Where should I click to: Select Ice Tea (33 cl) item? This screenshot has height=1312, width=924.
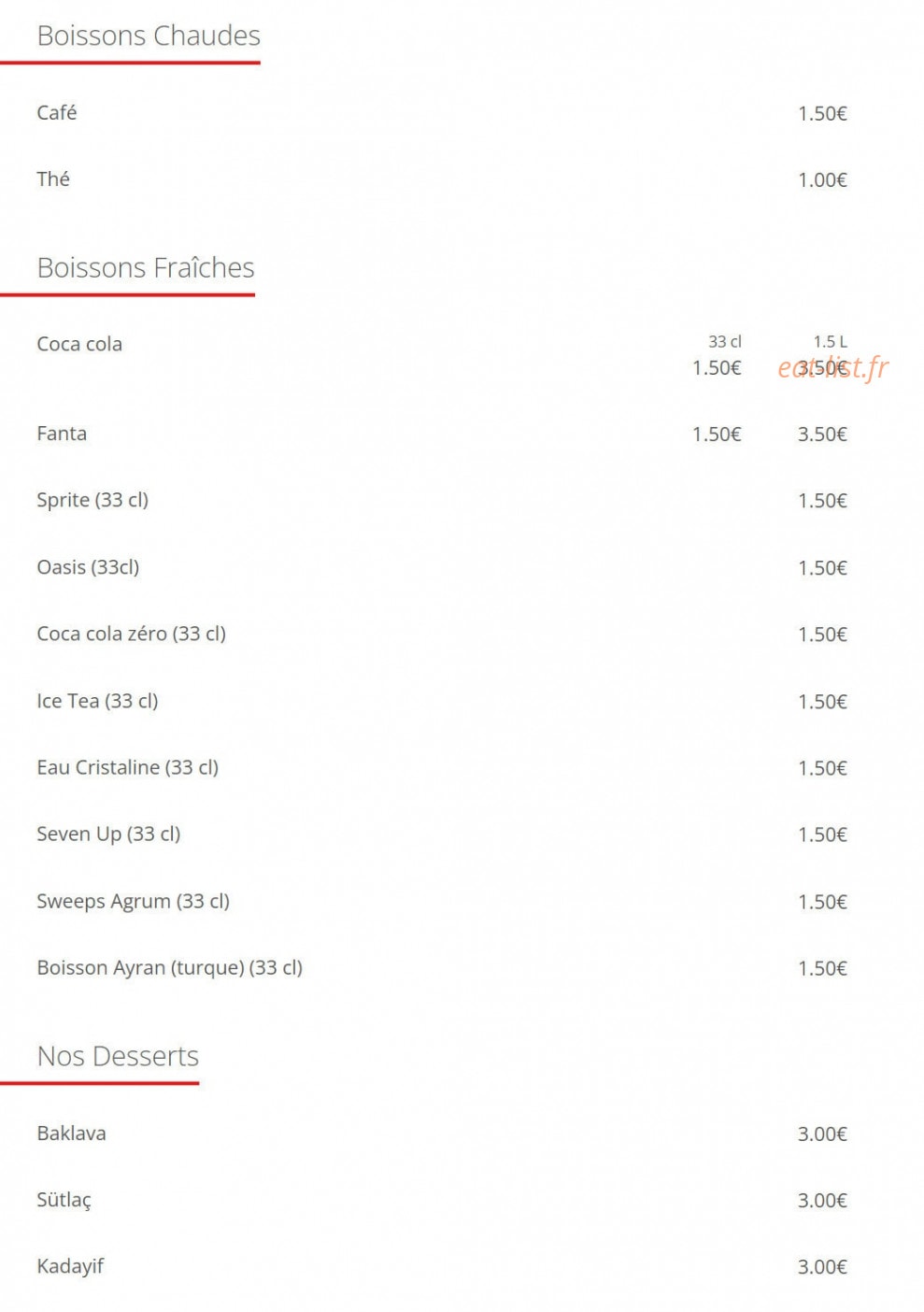(98, 701)
